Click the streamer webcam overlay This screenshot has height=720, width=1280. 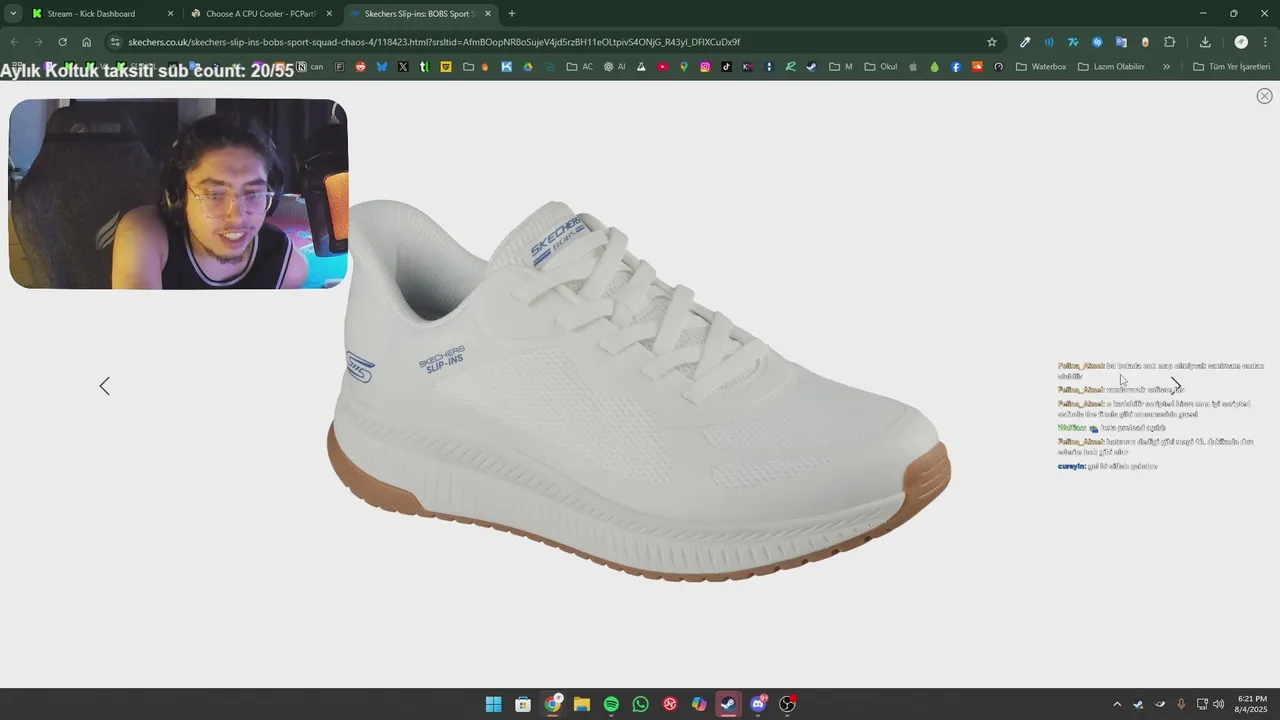[178, 194]
